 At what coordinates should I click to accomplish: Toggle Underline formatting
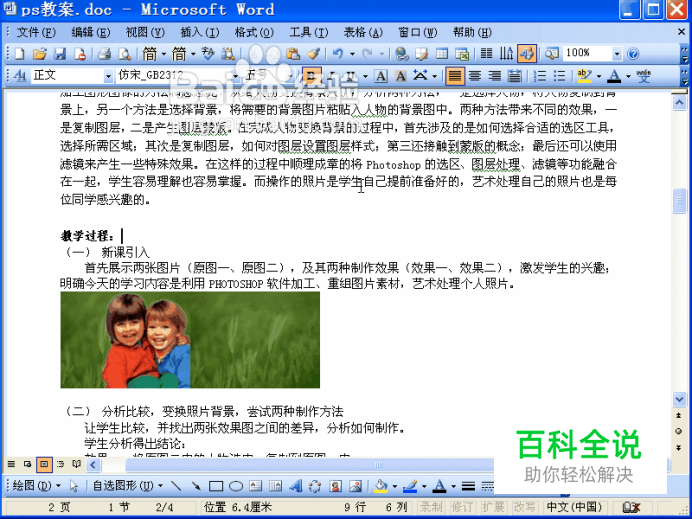(350, 76)
